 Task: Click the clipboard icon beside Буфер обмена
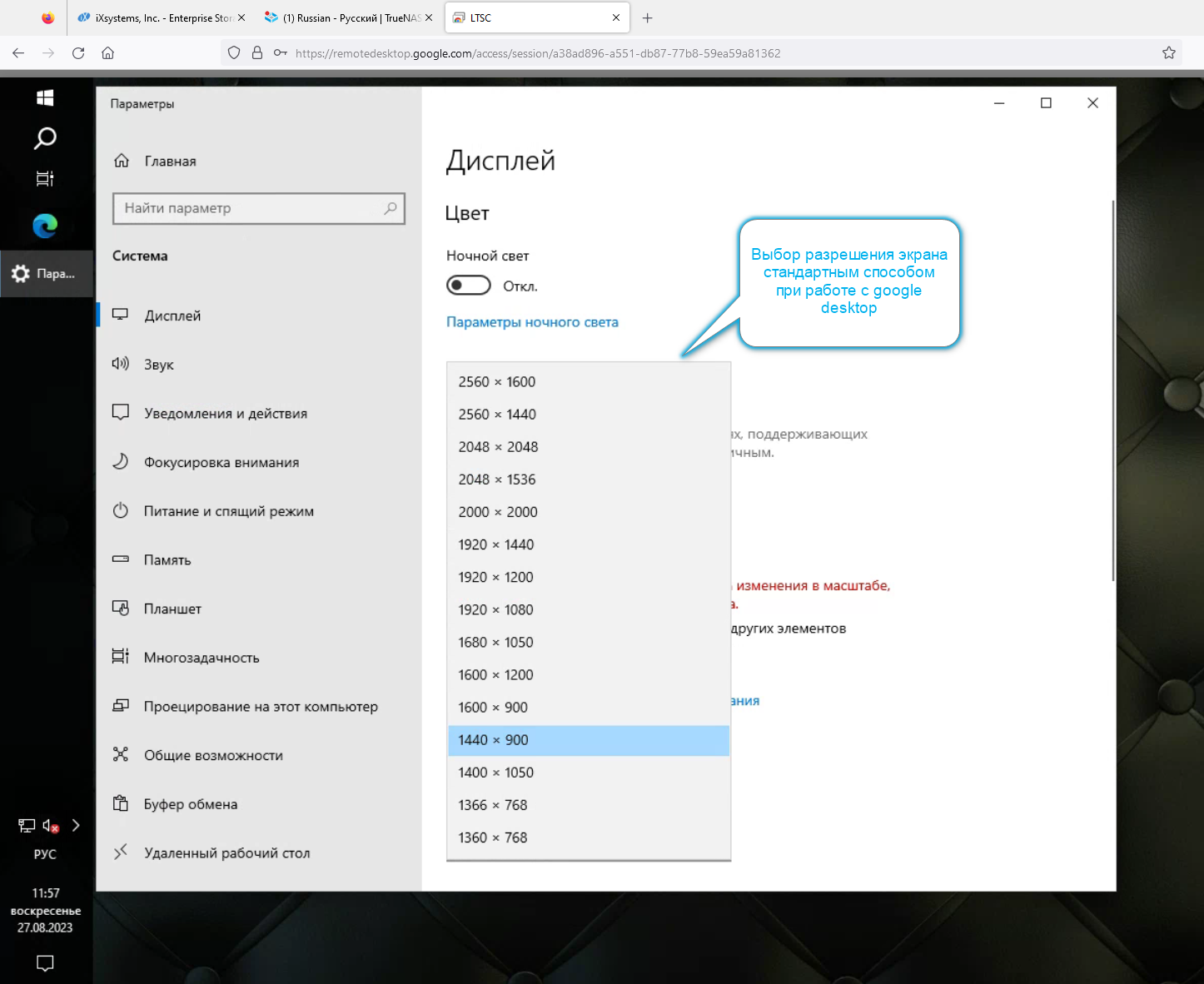coord(121,803)
